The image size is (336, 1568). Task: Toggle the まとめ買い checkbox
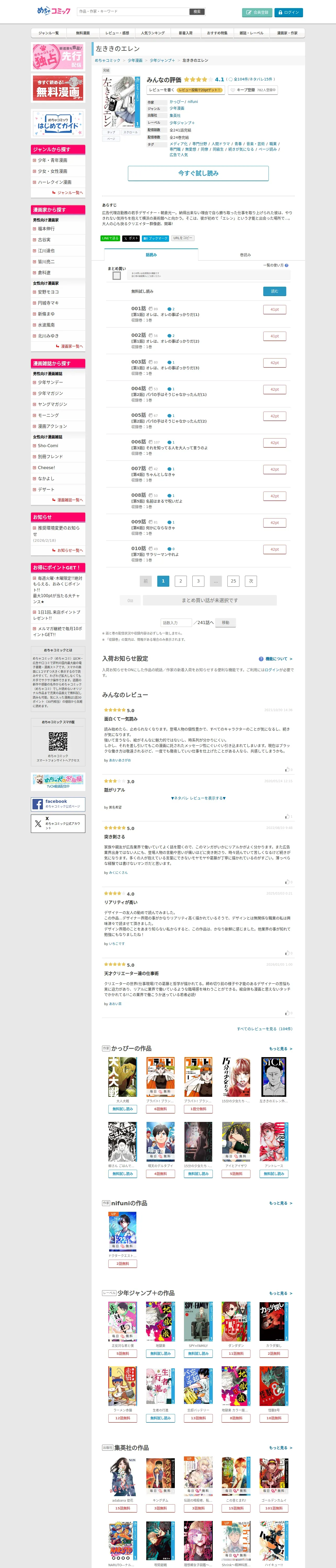click(x=116, y=276)
